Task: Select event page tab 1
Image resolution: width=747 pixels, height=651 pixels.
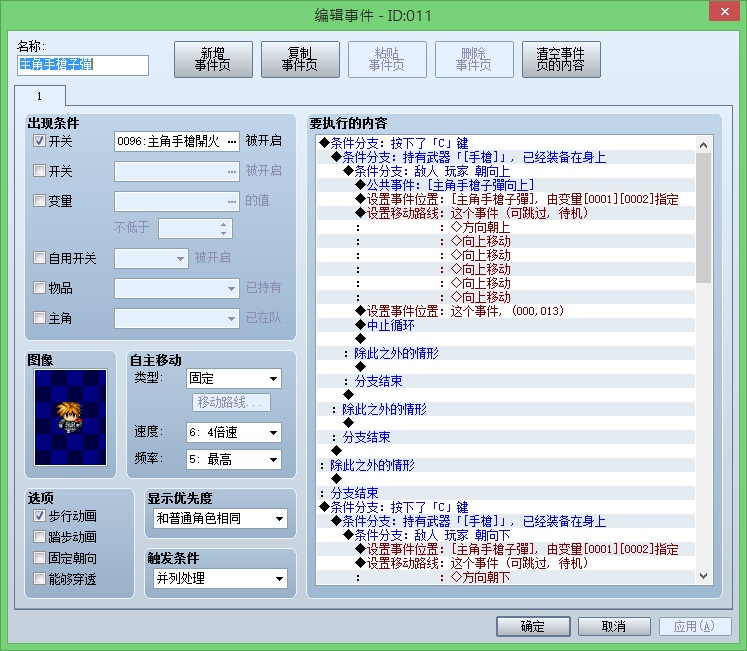Action: pyautogui.click(x=40, y=96)
